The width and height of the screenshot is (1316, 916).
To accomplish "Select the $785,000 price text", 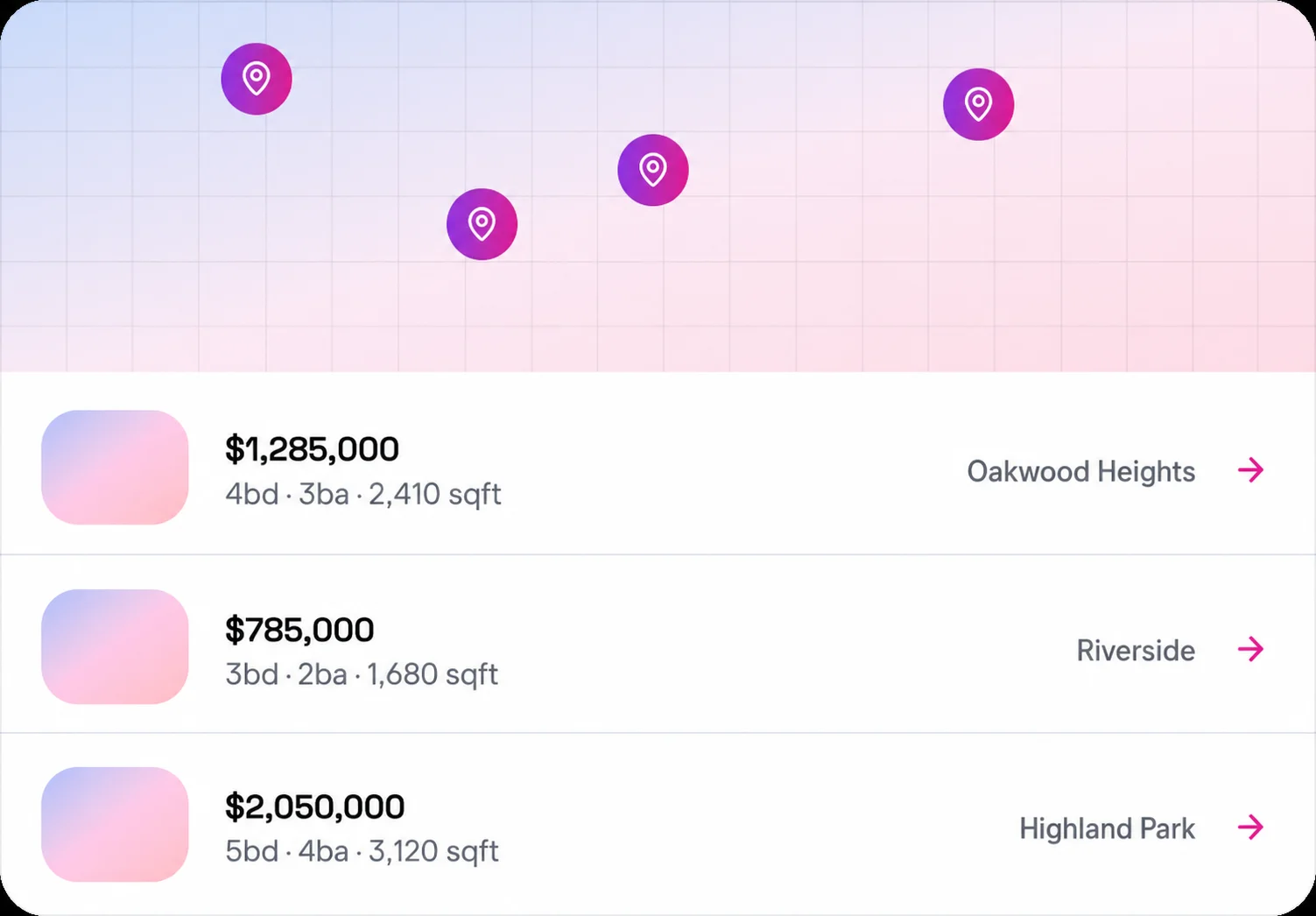I will 299,630.
